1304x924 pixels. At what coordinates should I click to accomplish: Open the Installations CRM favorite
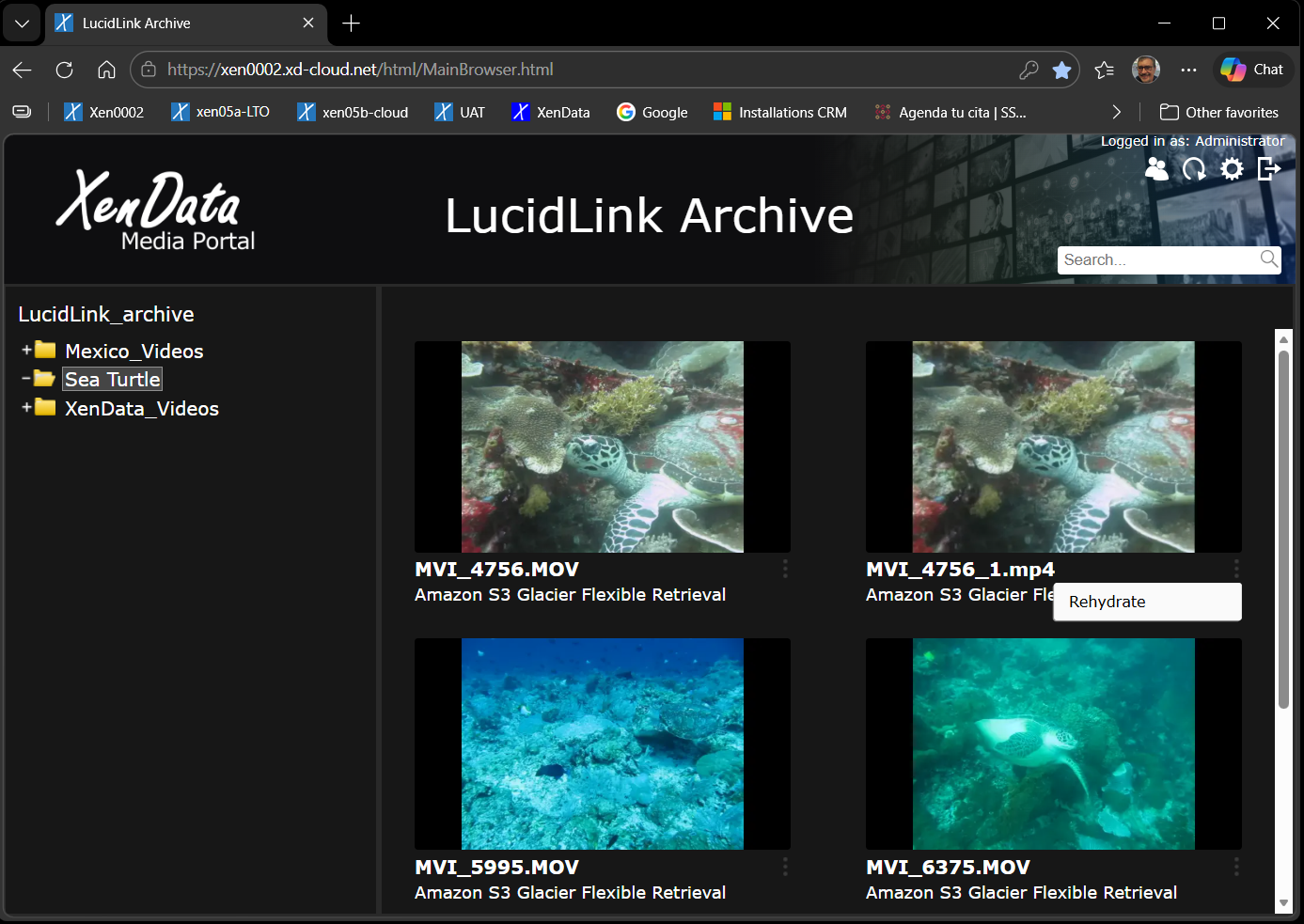(779, 112)
